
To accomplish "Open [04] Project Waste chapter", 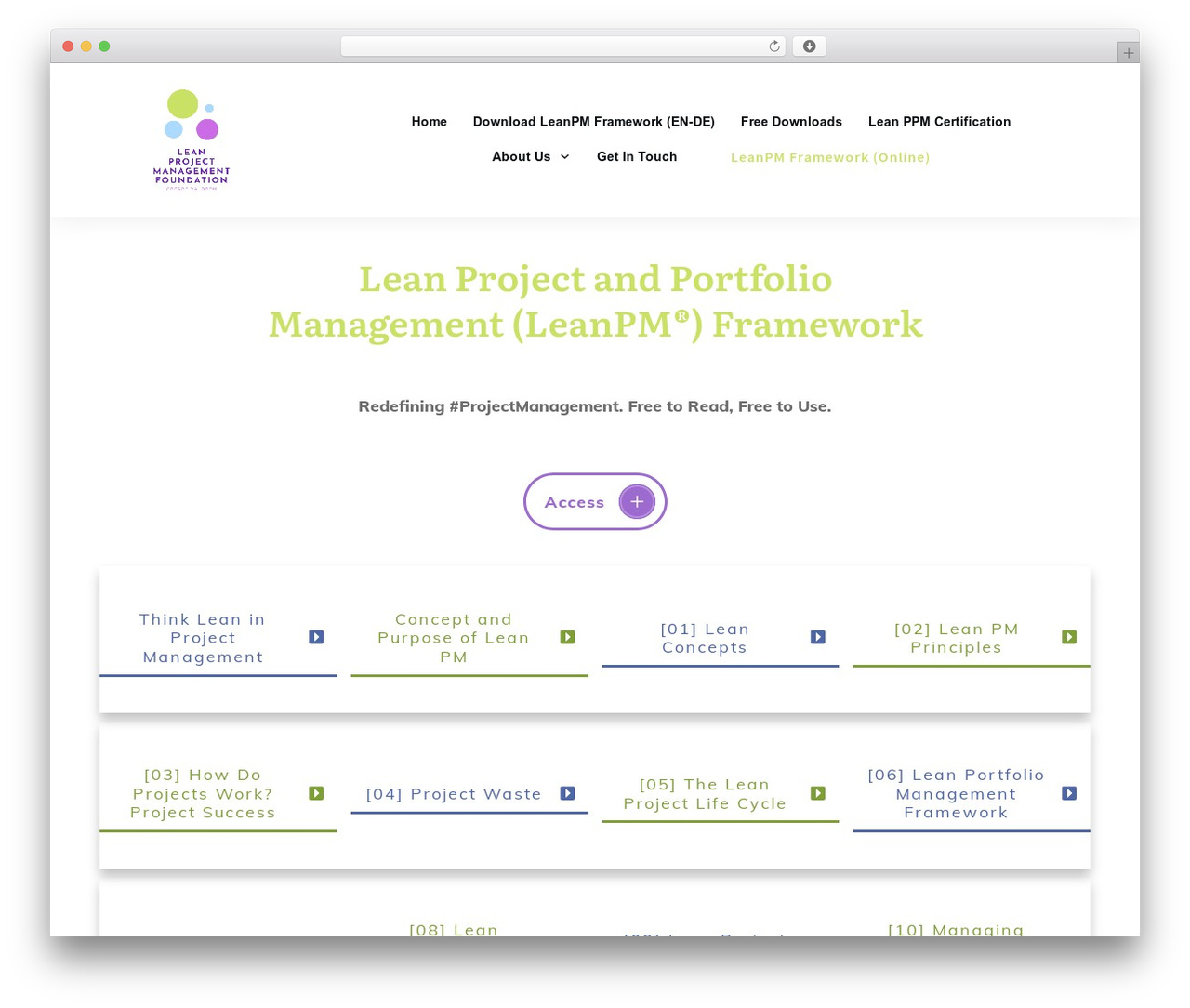I will (454, 794).
